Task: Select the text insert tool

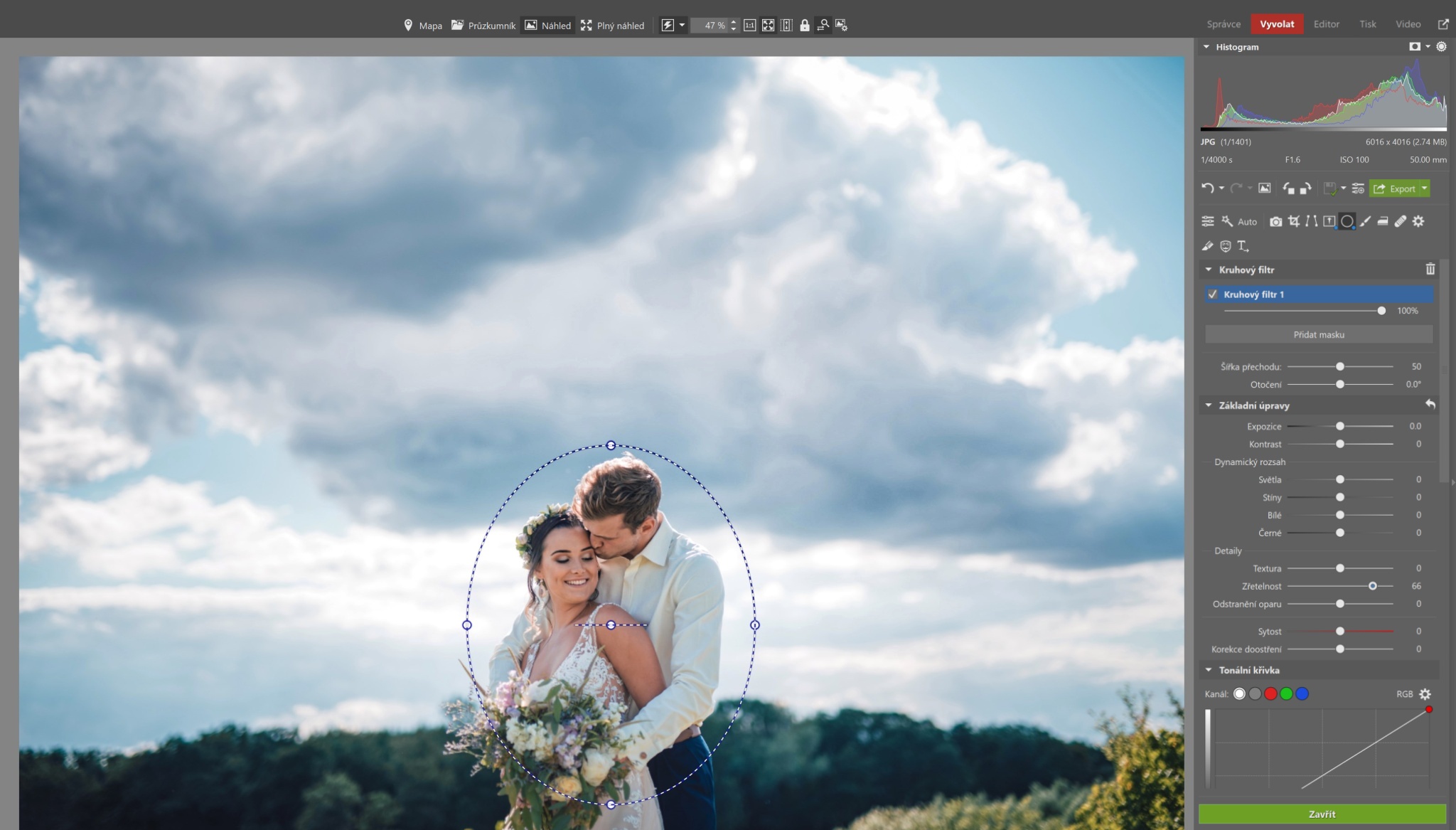Action: (1243, 246)
